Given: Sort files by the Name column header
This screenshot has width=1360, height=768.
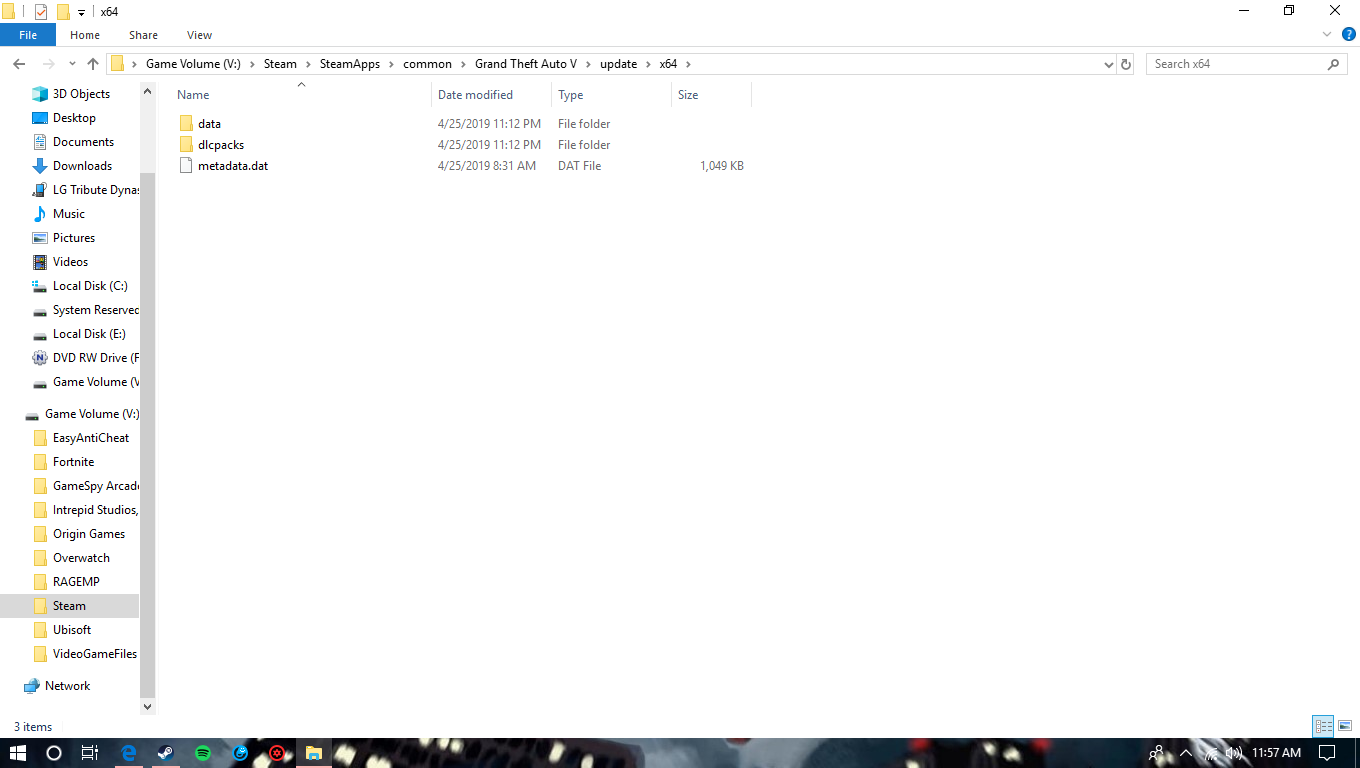Looking at the screenshot, I should [x=191, y=94].
